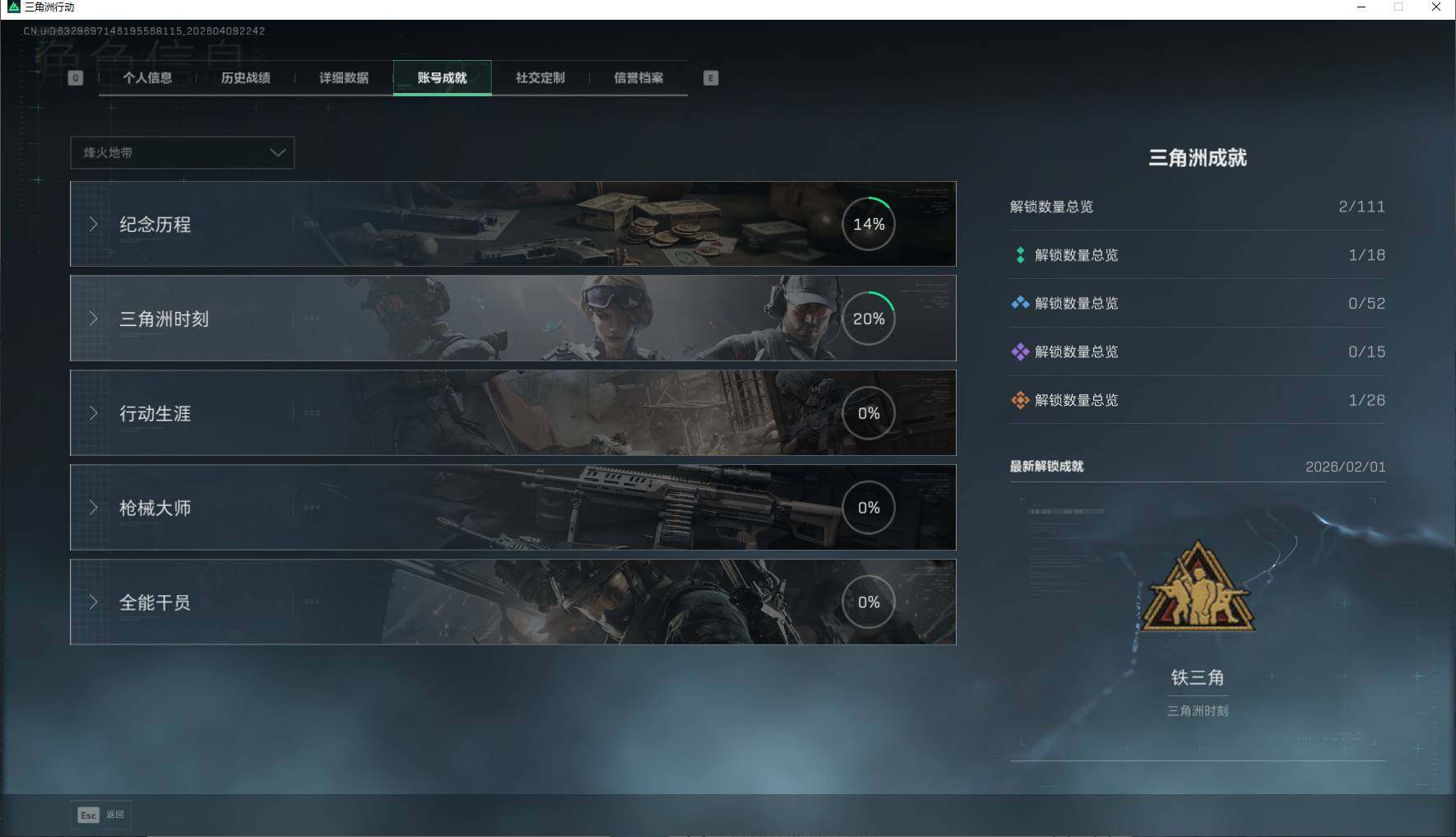Click the 2/111 total unlock count
Screen dimensions: 1456x837
[1361, 207]
